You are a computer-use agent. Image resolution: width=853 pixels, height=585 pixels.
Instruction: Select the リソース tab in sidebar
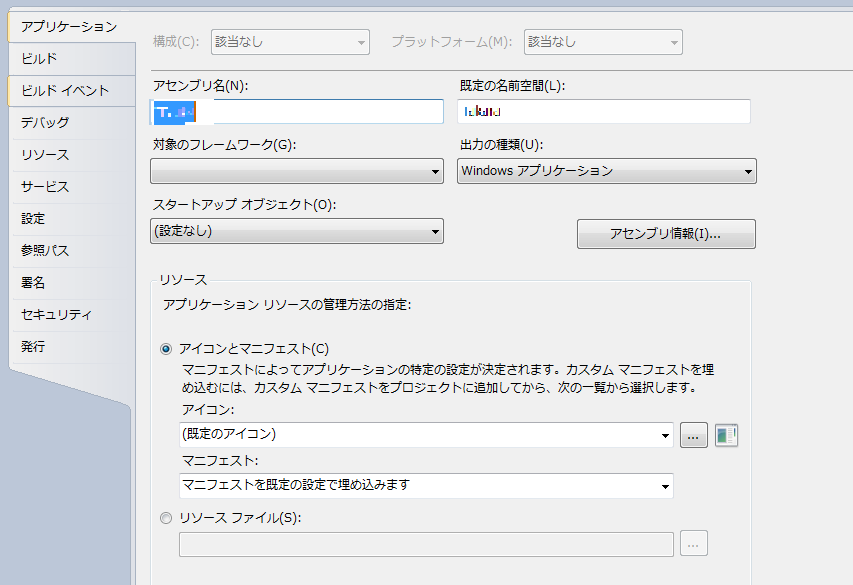45,155
